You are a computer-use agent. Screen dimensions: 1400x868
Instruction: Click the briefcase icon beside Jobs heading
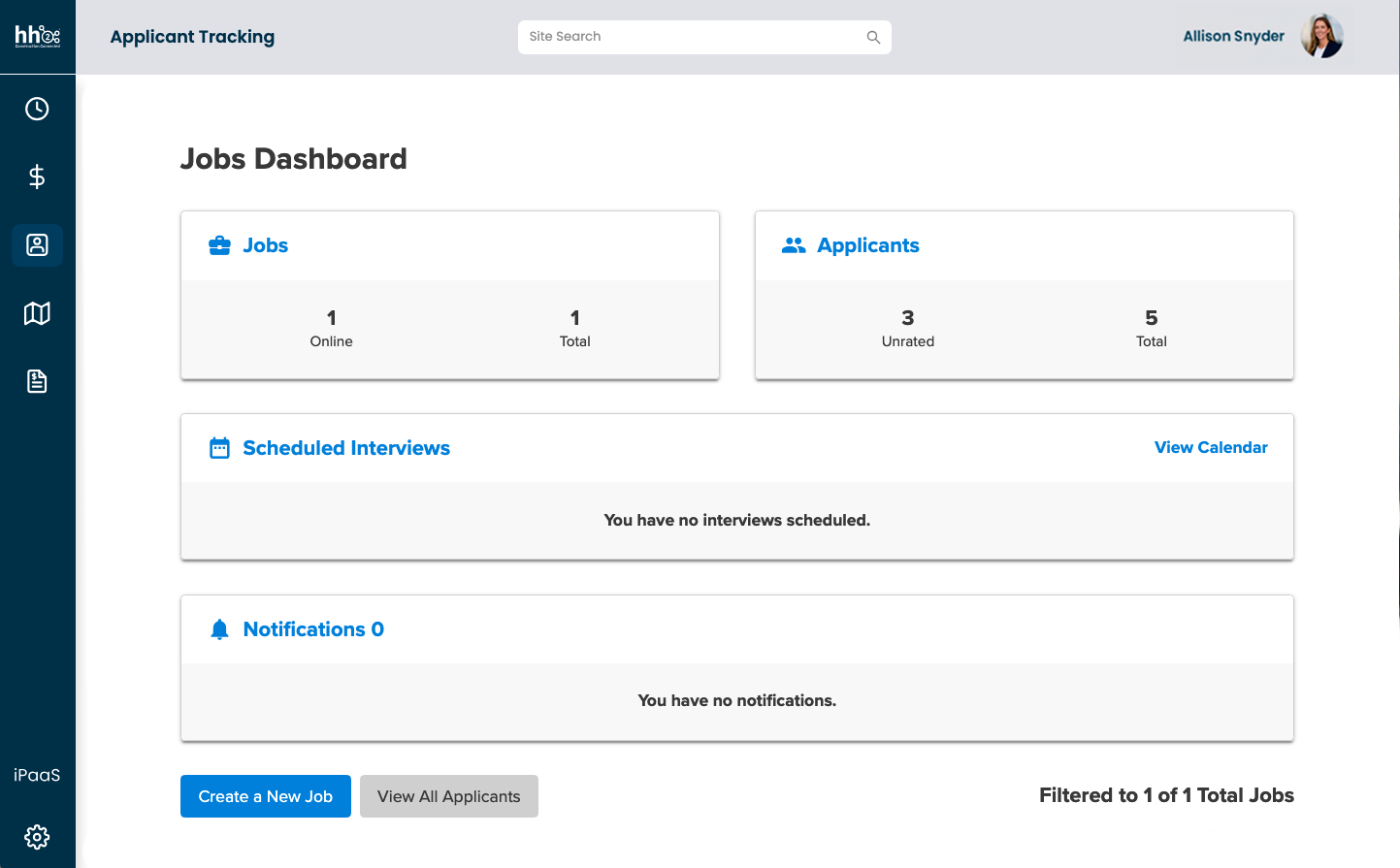coord(219,244)
